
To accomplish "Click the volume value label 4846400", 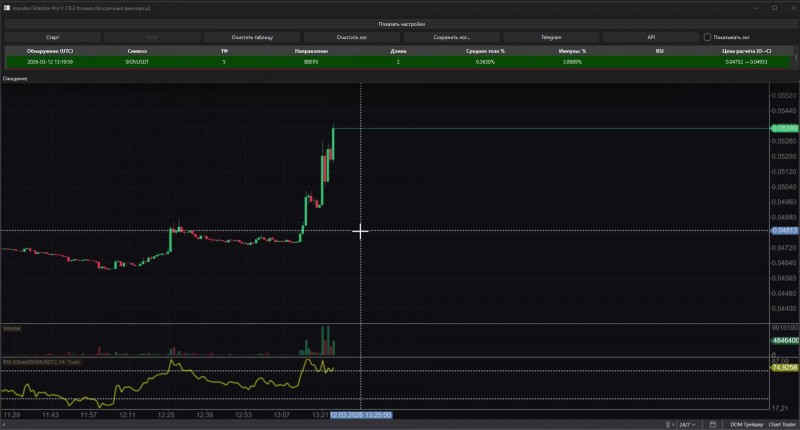I will tap(785, 340).
